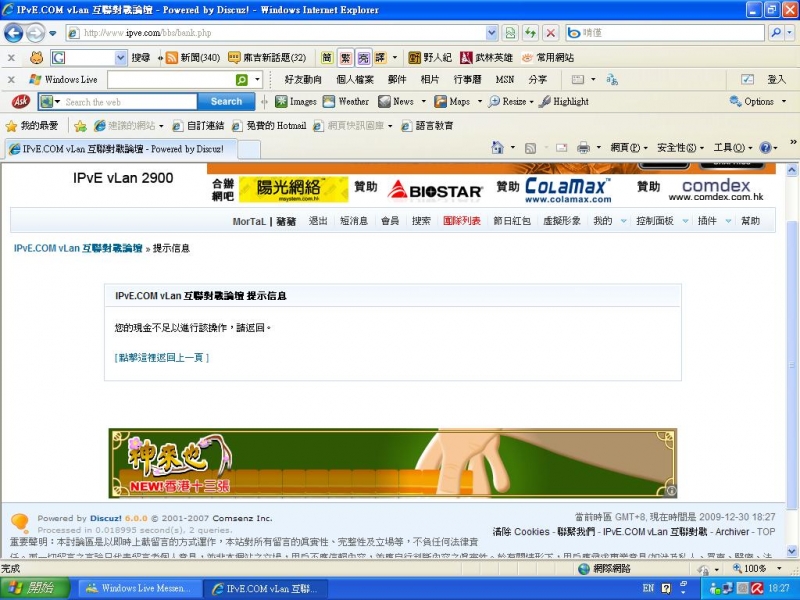Click the 簡 simplified Chinese conversion icon
Image resolution: width=800 pixels, height=600 pixels.
(x=327, y=58)
